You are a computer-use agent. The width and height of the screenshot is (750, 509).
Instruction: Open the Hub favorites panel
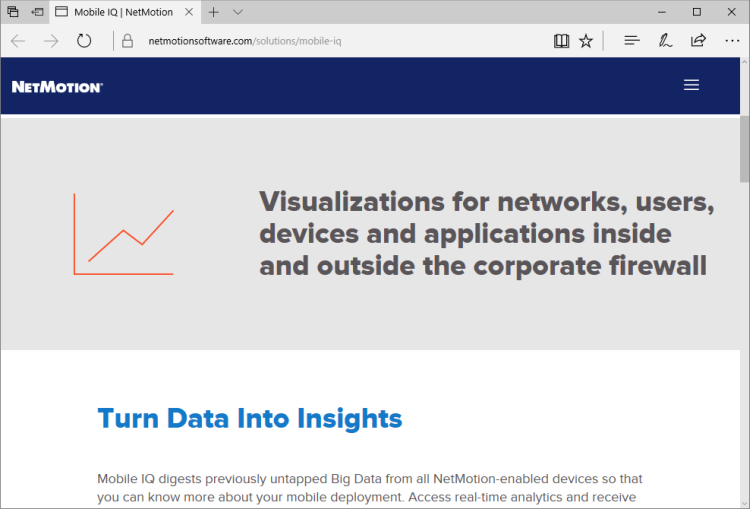631,41
